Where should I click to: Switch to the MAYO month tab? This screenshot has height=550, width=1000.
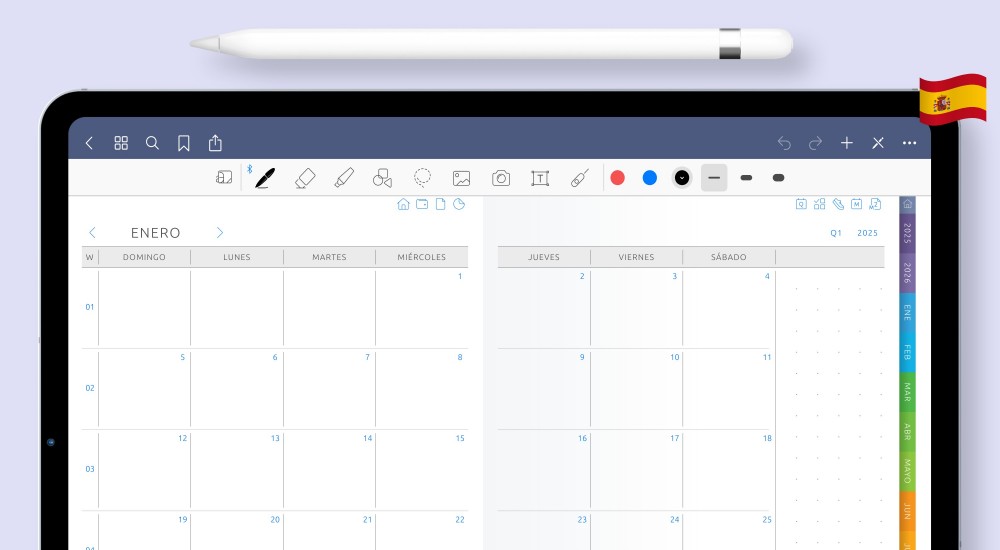pyautogui.click(x=908, y=471)
